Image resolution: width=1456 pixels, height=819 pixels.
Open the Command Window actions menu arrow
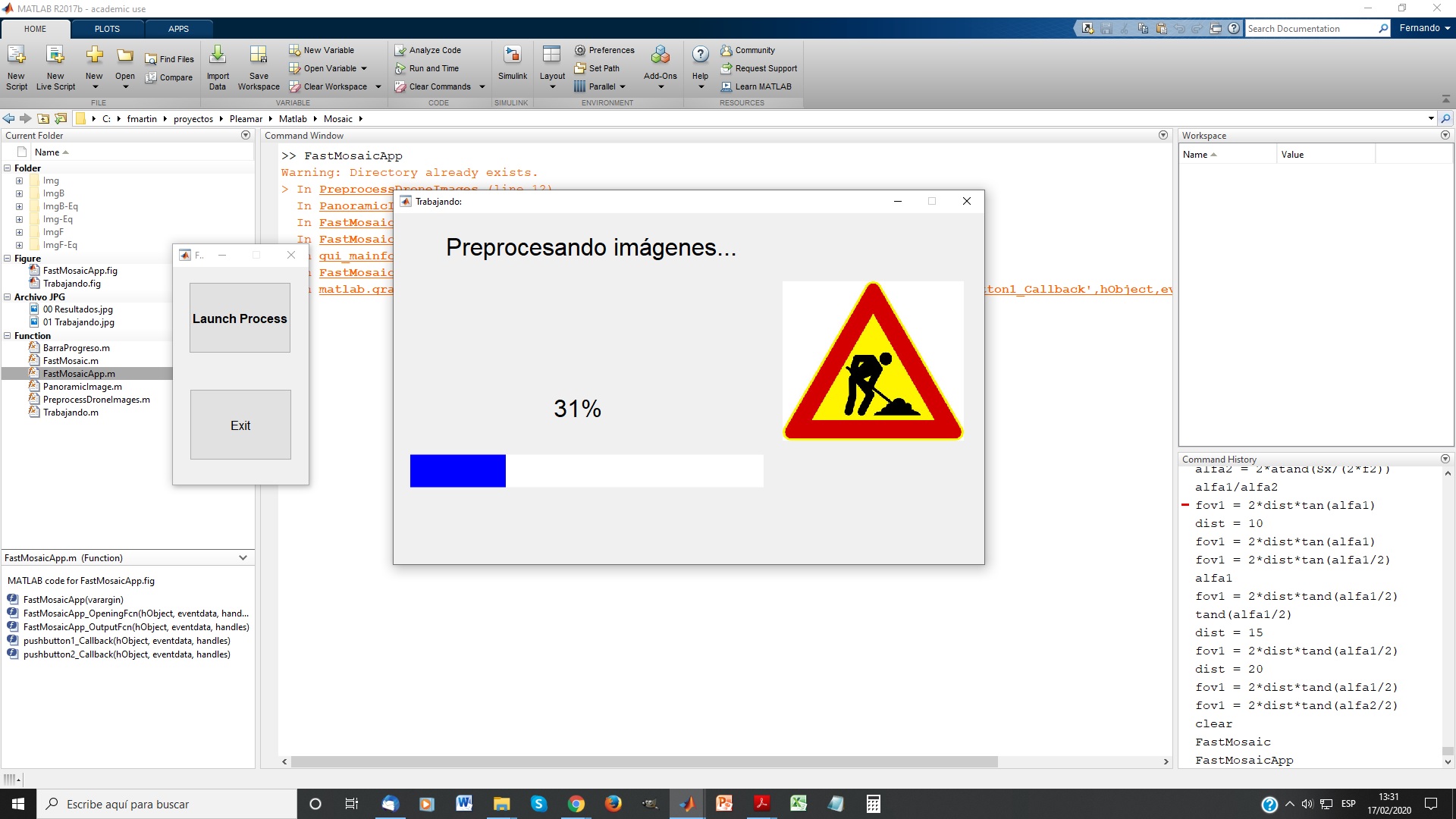coord(1163,135)
